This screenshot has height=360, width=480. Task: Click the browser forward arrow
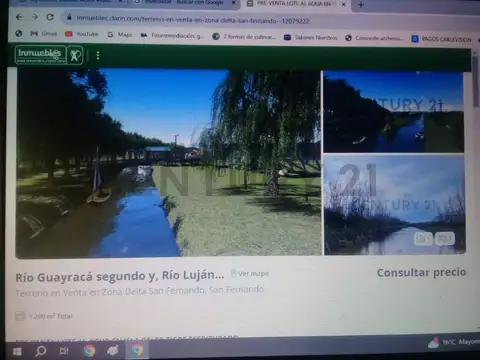(34, 17)
